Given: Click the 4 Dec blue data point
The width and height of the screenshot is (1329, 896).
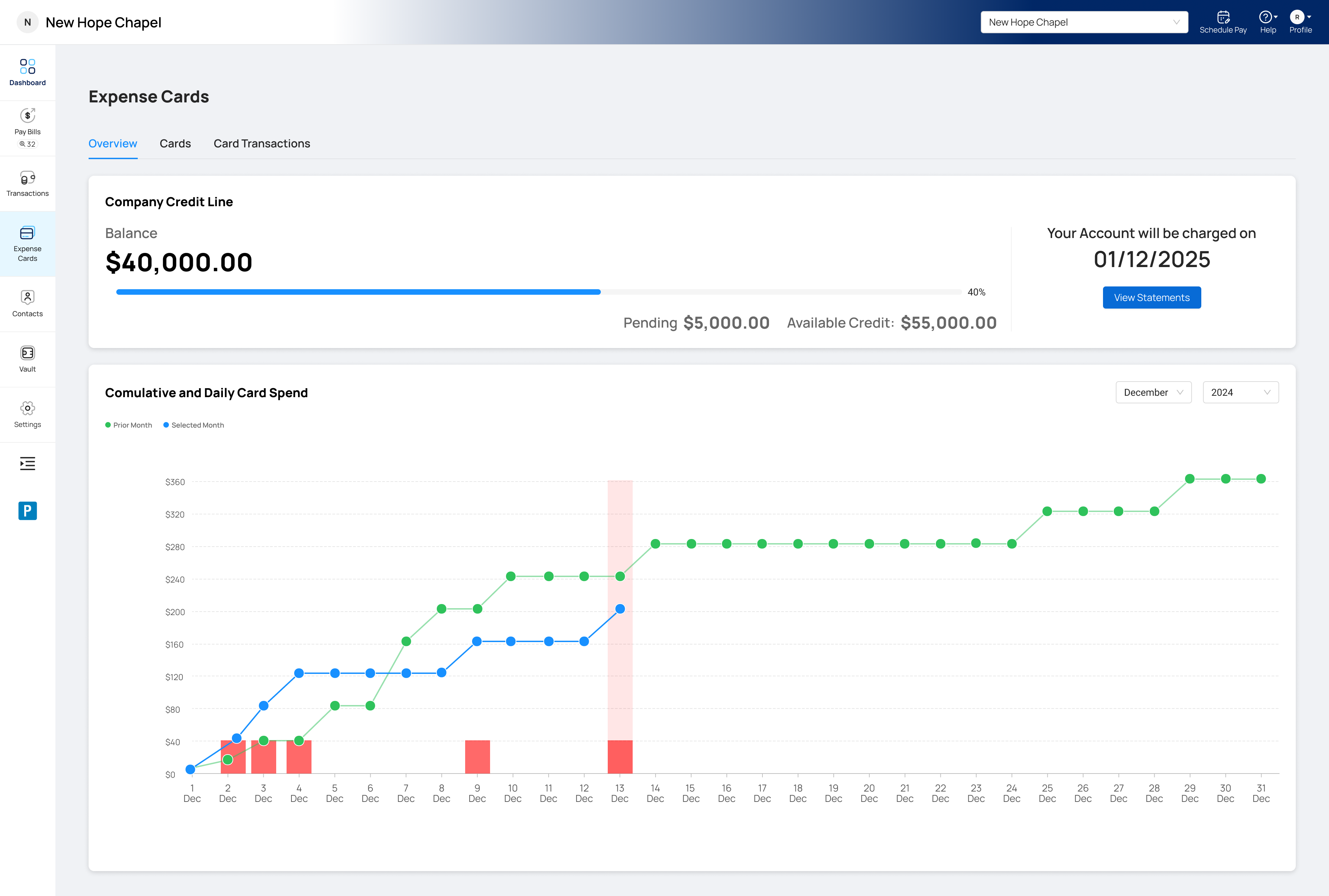Looking at the screenshot, I should (299, 673).
